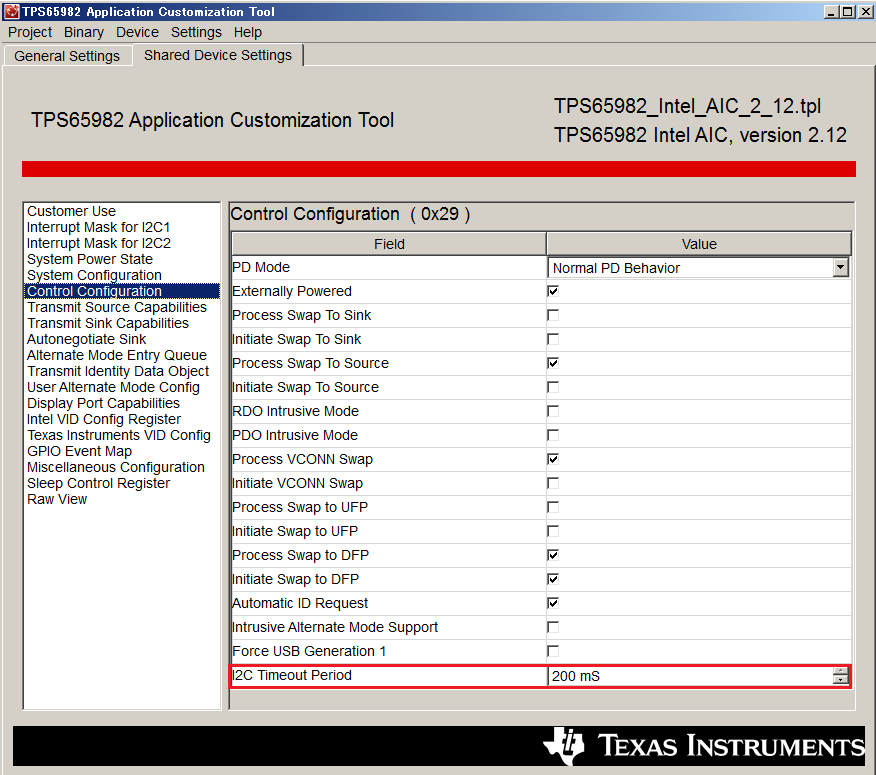Enable Initiate VCONN Swap checkbox

[x=553, y=483]
